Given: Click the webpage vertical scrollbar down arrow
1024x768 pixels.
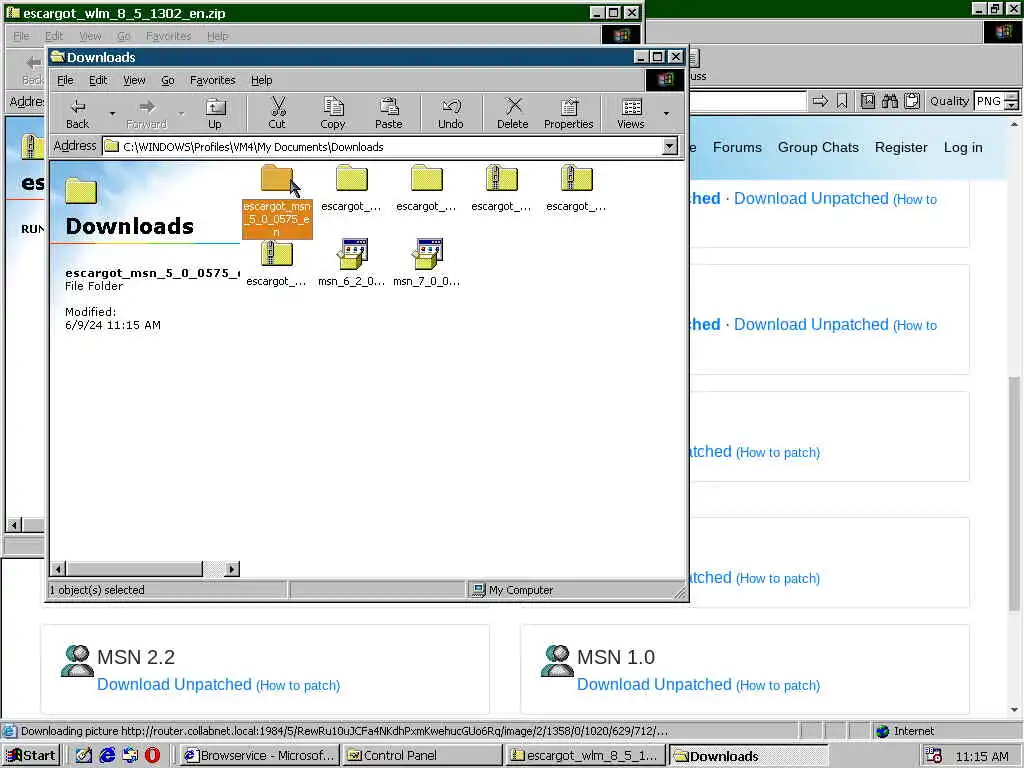Looking at the screenshot, I should click(x=1014, y=710).
